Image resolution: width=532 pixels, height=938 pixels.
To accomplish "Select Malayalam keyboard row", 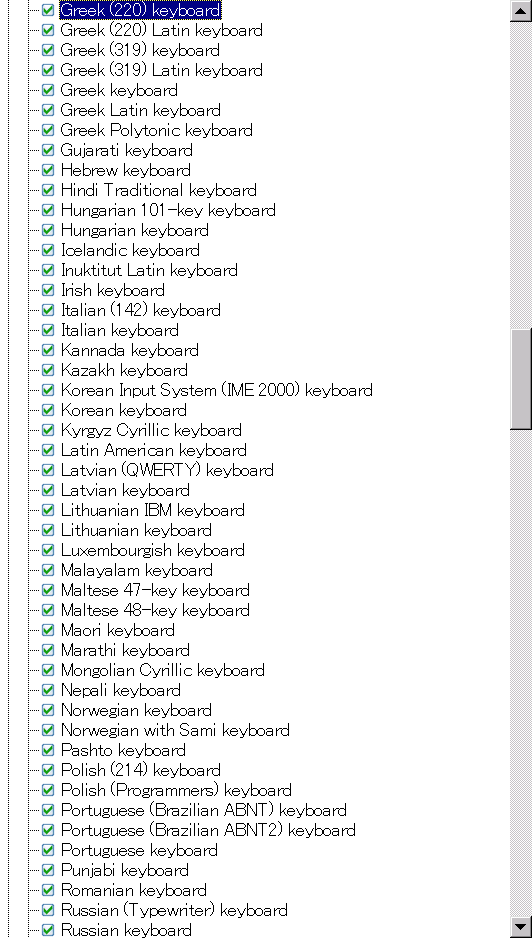I will (137, 570).
